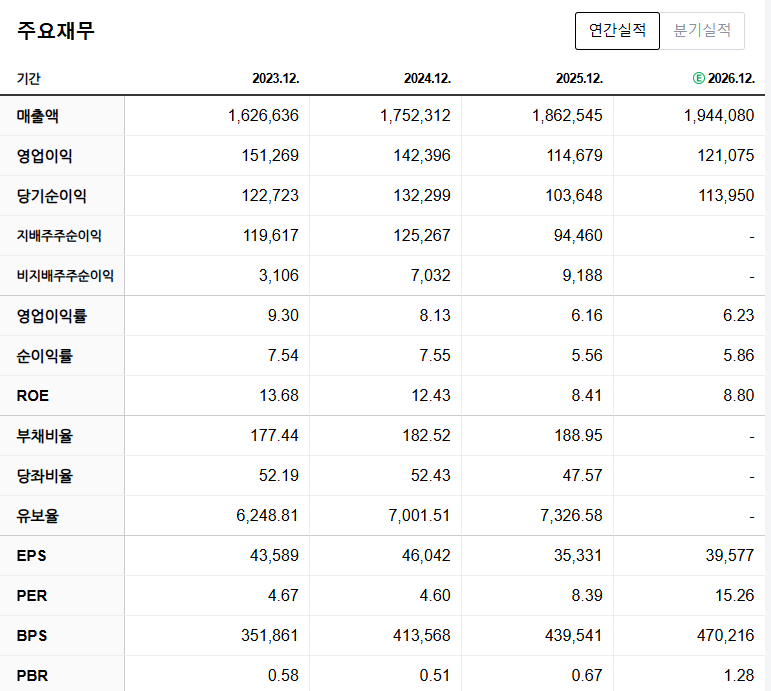Select the 유보율 value 6,248.81

pyautogui.click(x=267, y=515)
